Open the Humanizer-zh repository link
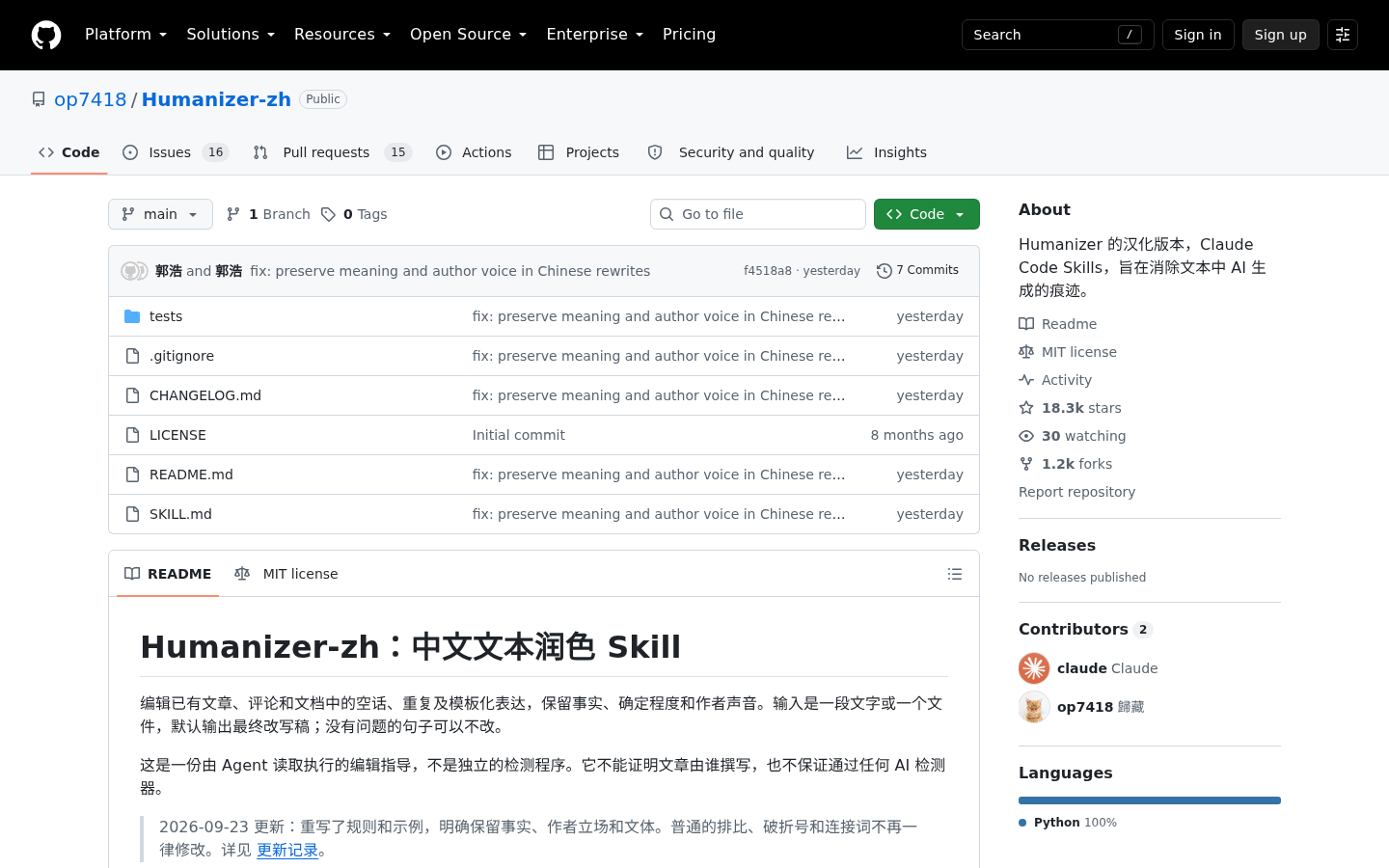The image size is (1389, 868). (x=216, y=99)
